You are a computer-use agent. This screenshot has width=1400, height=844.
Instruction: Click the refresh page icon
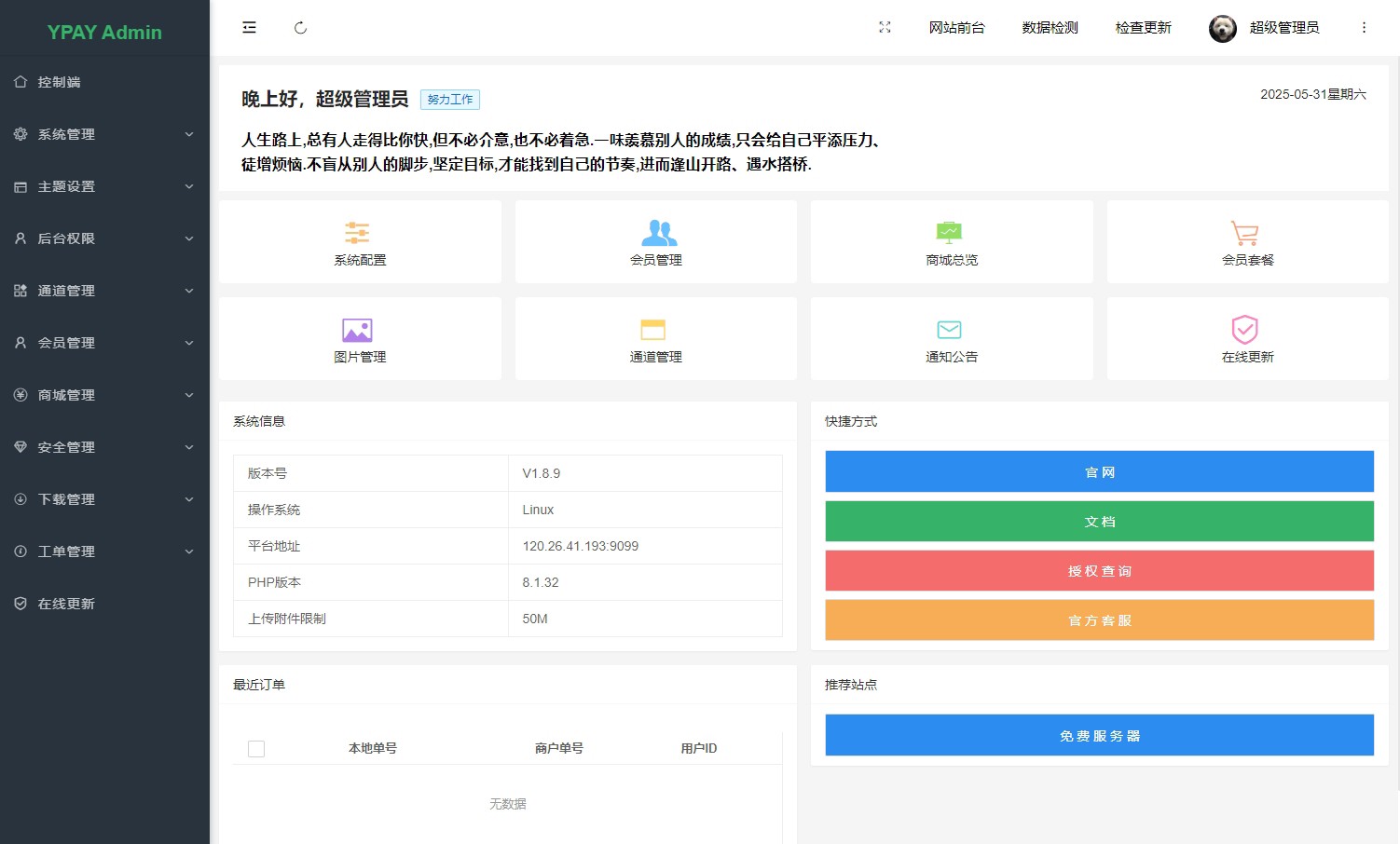pyautogui.click(x=300, y=28)
